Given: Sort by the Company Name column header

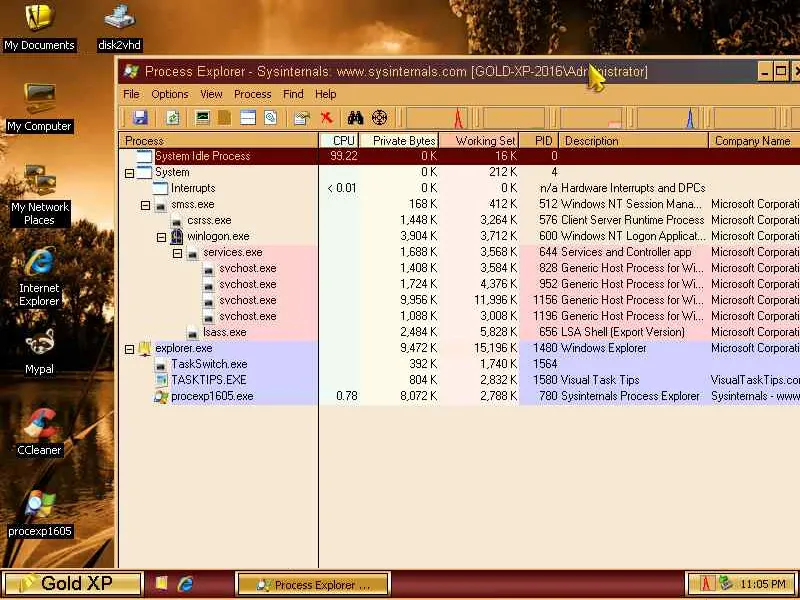Looking at the screenshot, I should point(754,141).
